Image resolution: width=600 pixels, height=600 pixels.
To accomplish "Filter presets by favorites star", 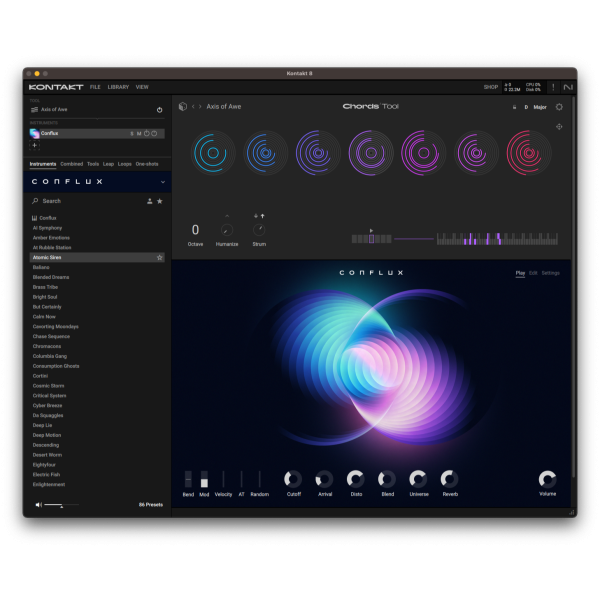I will click(x=160, y=201).
